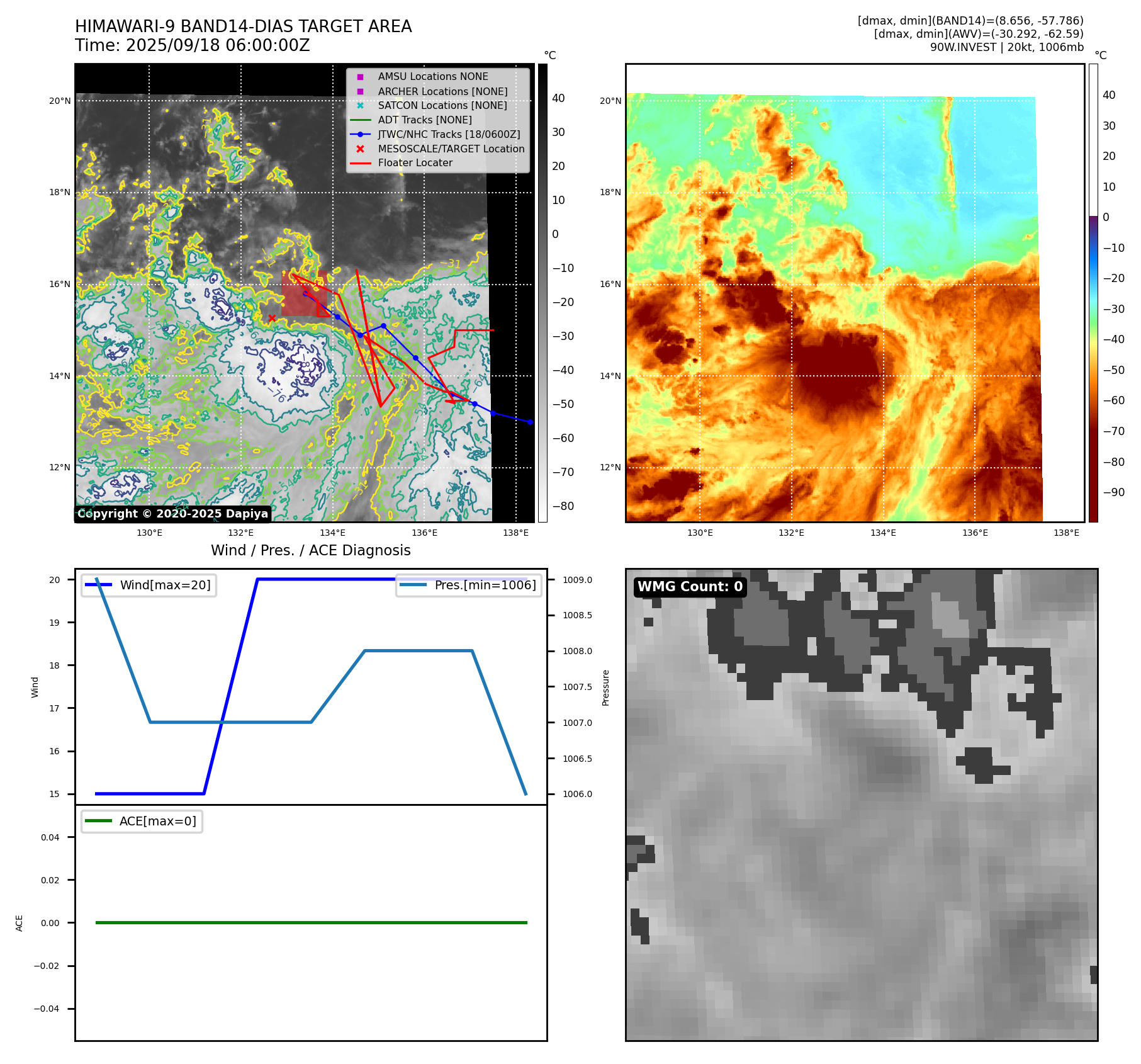Click the Pres.[min=1006] legend entry
This screenshot has height=1064, width=1141.
[469, 585]
